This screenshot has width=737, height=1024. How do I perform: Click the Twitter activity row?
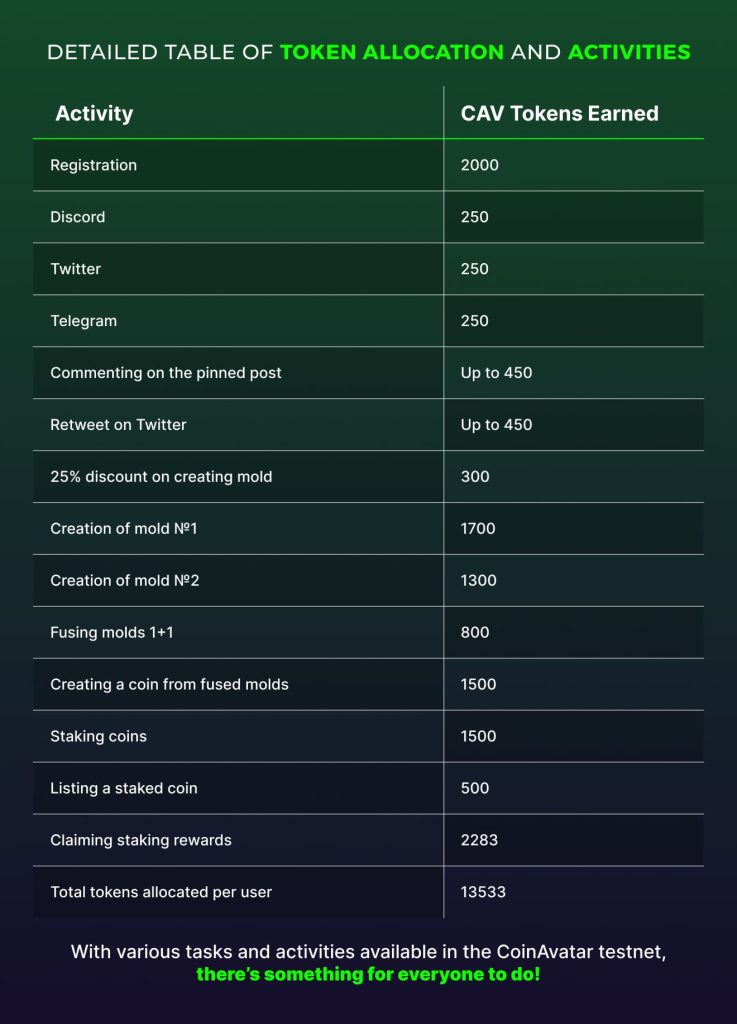point(76,269)
